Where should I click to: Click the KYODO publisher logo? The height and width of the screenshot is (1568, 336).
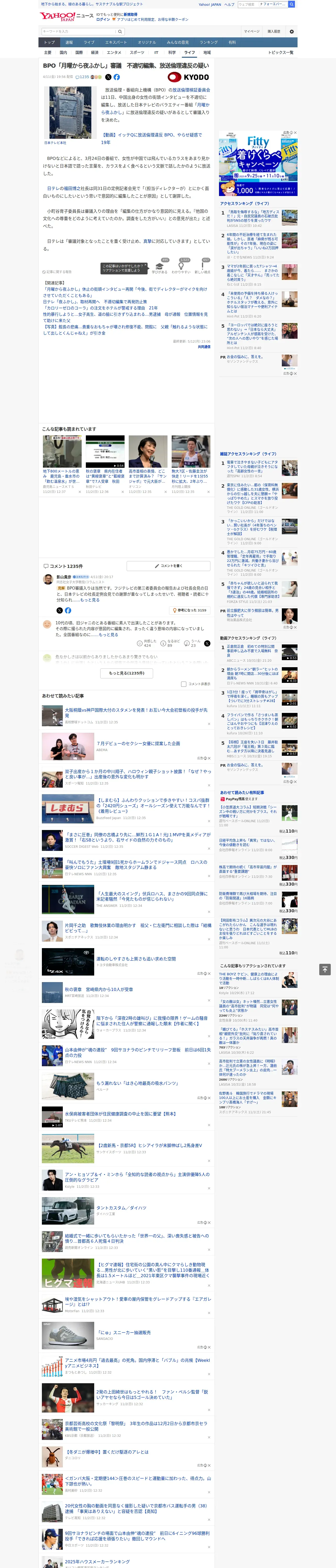pos(188,77)
